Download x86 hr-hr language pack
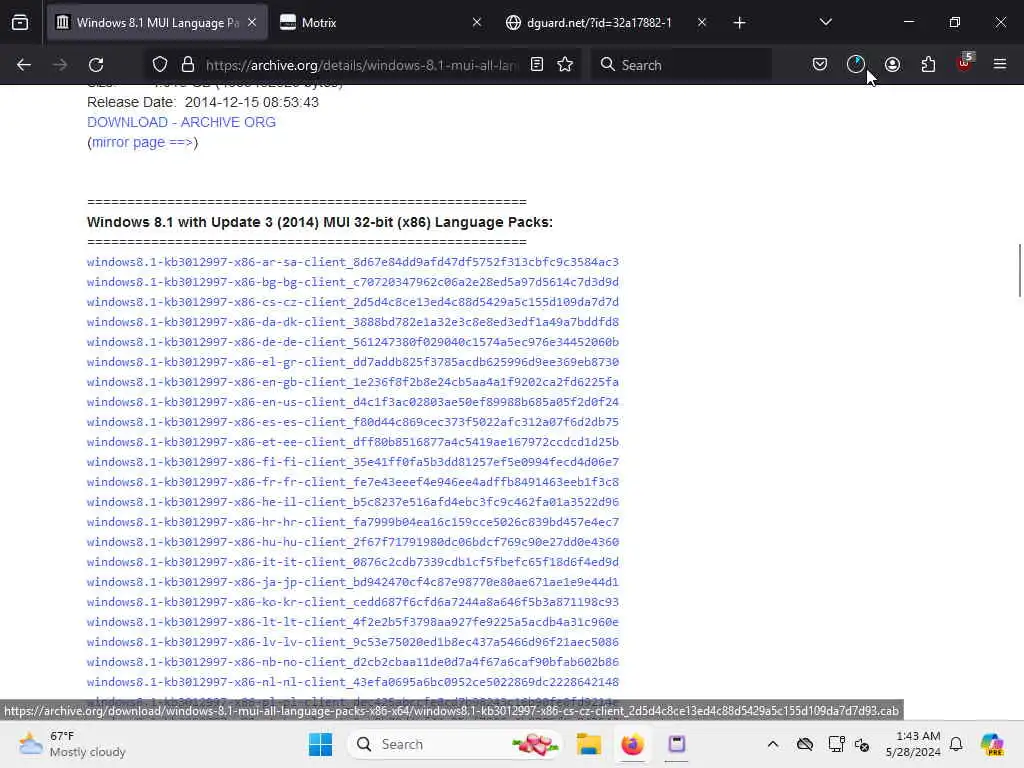The width and height of the screenshot is (1024, 768). click(353, 522)
